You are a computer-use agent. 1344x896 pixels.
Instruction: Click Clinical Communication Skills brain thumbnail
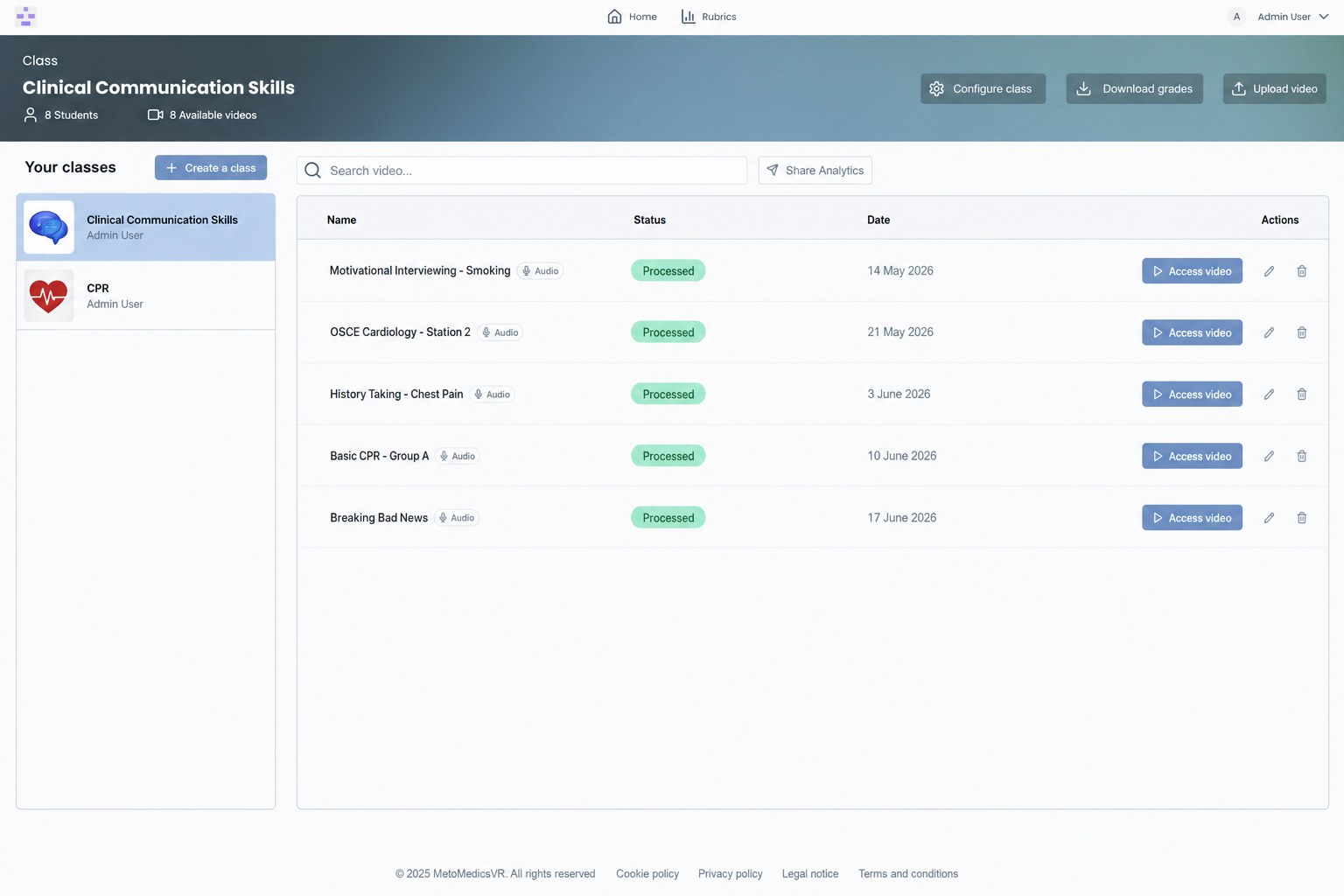[x=49, y=227]
